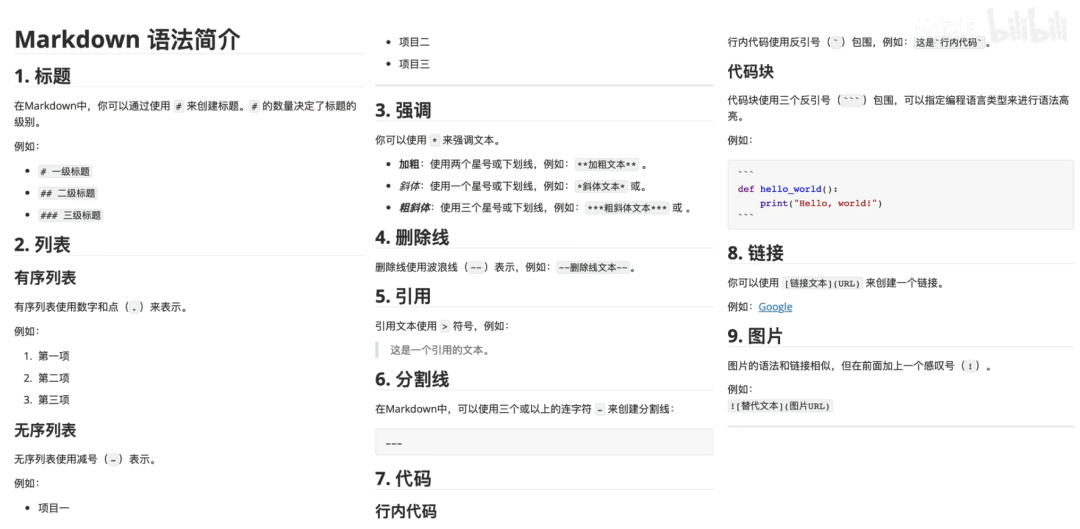Select the code snippet '# 一级标题'
The image size is (1080, 529).
pyautogui.click(x=65, y=172)
